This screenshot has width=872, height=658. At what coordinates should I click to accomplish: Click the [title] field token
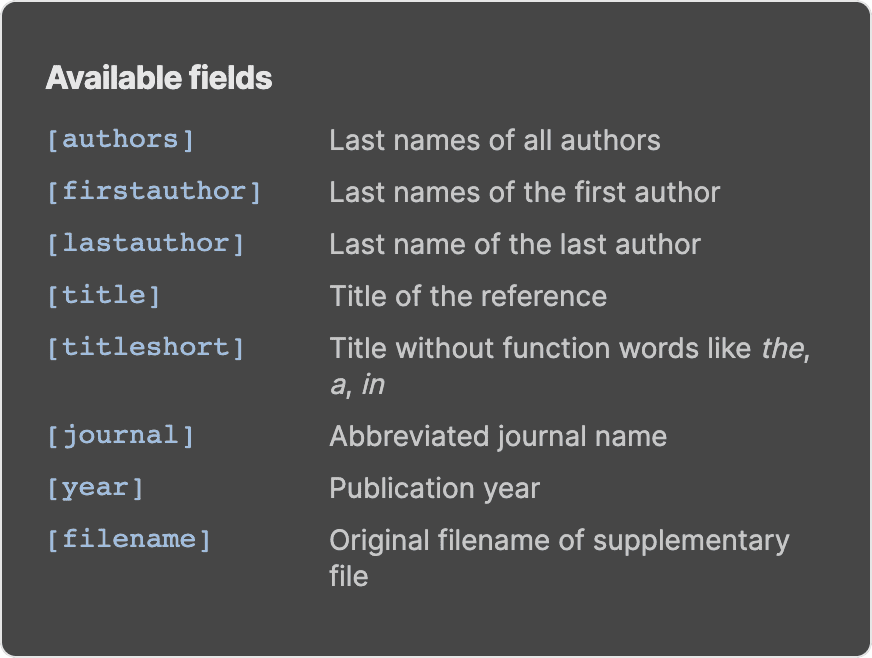(x=103, y=295)
